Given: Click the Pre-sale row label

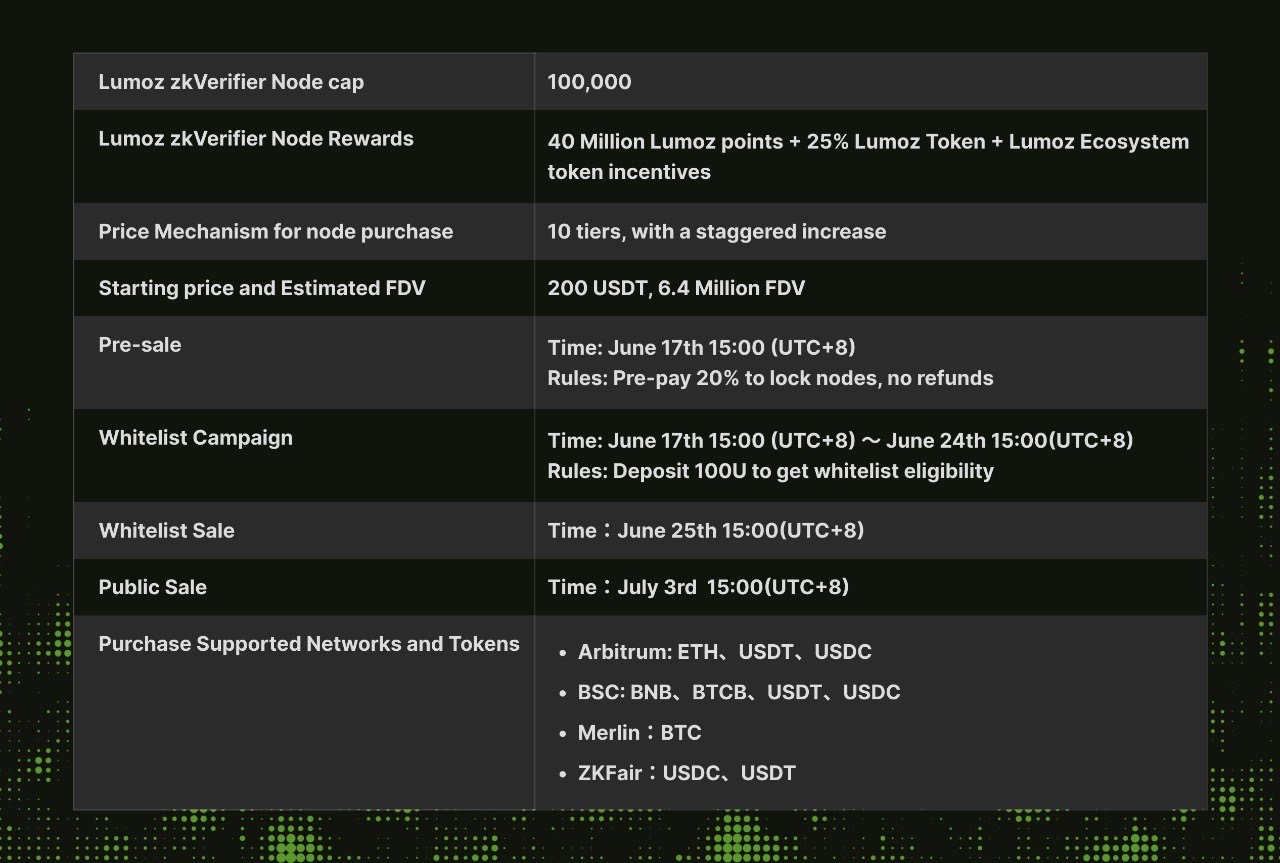Looking at the screenshot, I should (140, 345).
